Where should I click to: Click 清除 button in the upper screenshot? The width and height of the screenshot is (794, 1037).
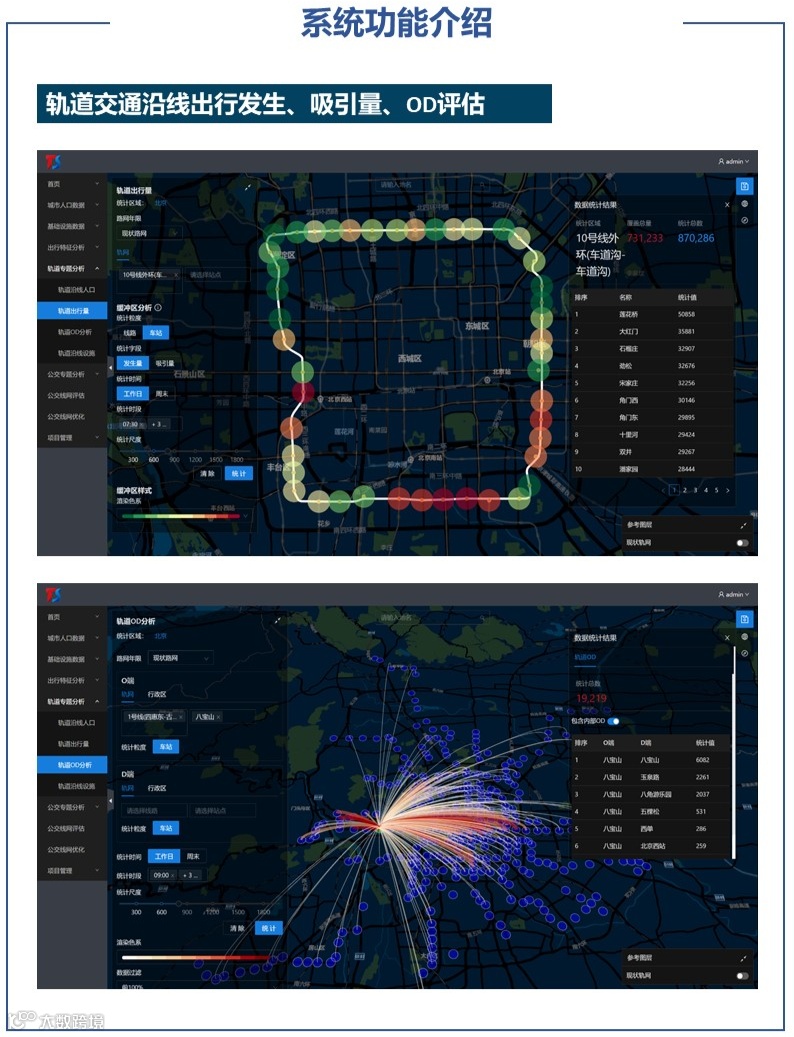(x=207, y=474)
